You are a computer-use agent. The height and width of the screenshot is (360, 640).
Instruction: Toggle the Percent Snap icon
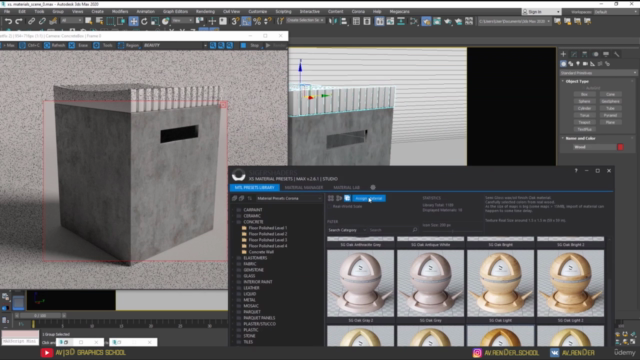[x=257, y=21]
